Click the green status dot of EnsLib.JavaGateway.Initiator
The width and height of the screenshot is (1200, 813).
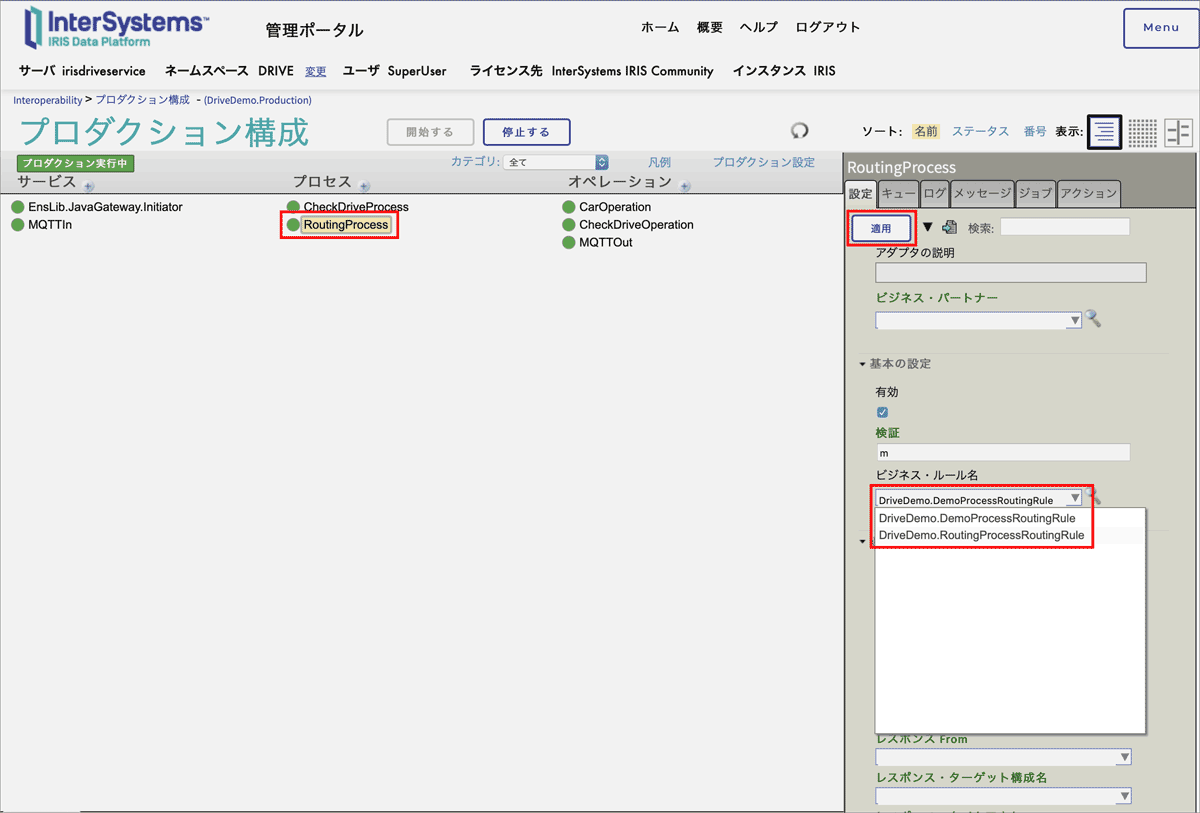pyautogui.click(x=18, y=207)
